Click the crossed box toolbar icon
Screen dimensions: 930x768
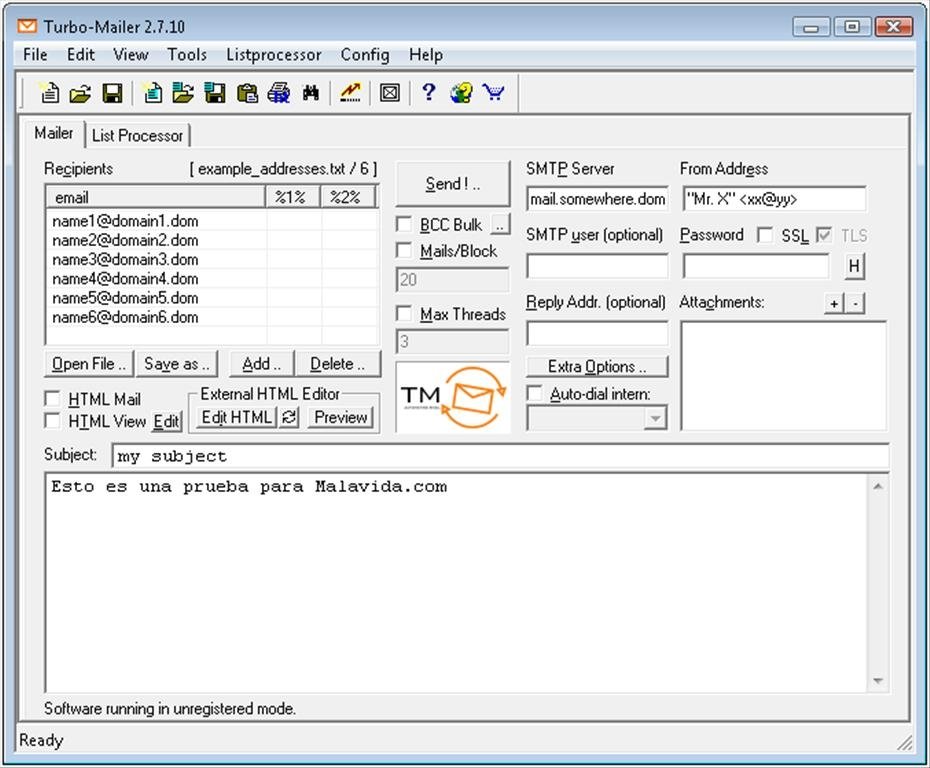coord(390,93)
